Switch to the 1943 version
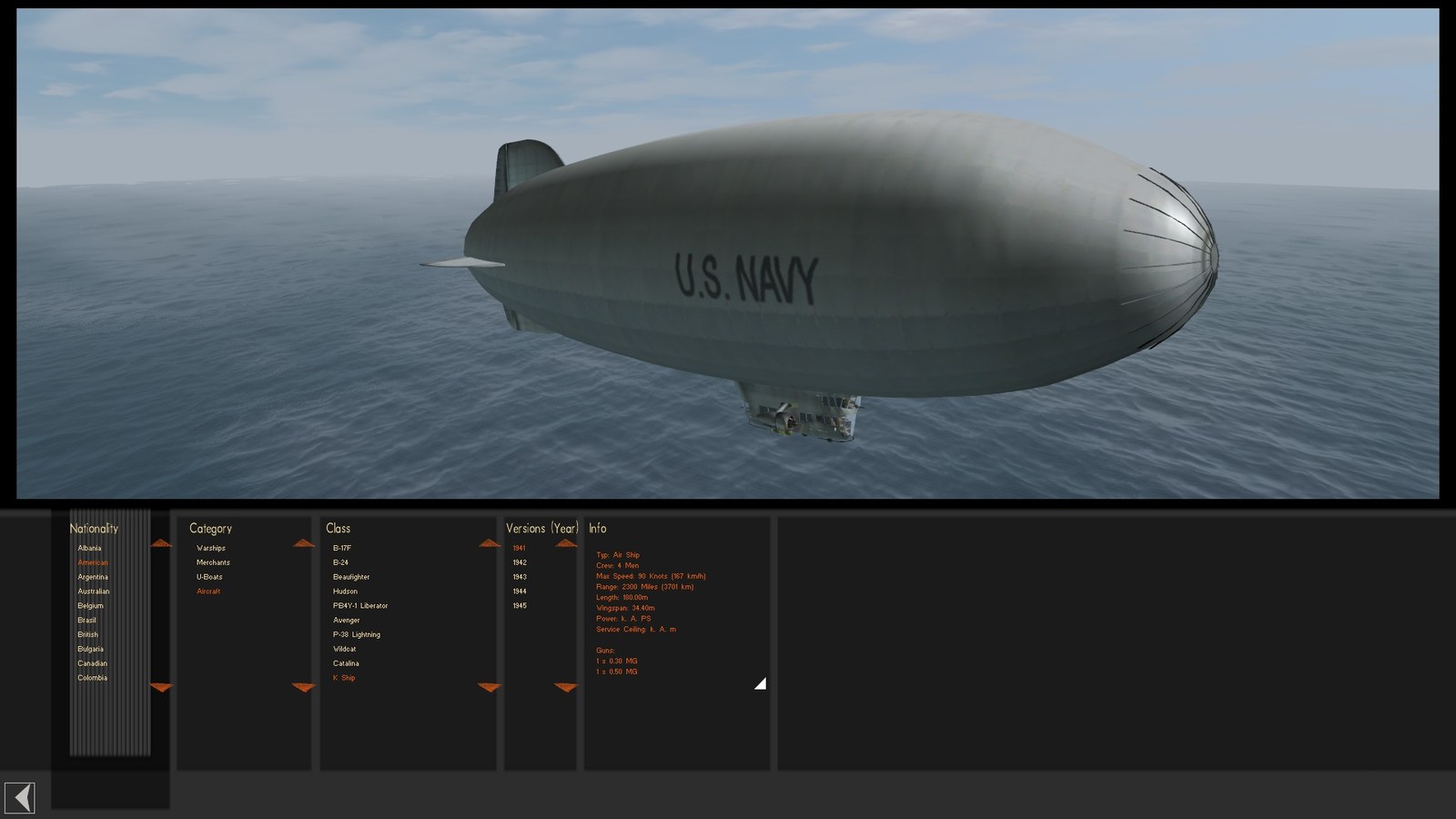 click(x=520, y=577)
